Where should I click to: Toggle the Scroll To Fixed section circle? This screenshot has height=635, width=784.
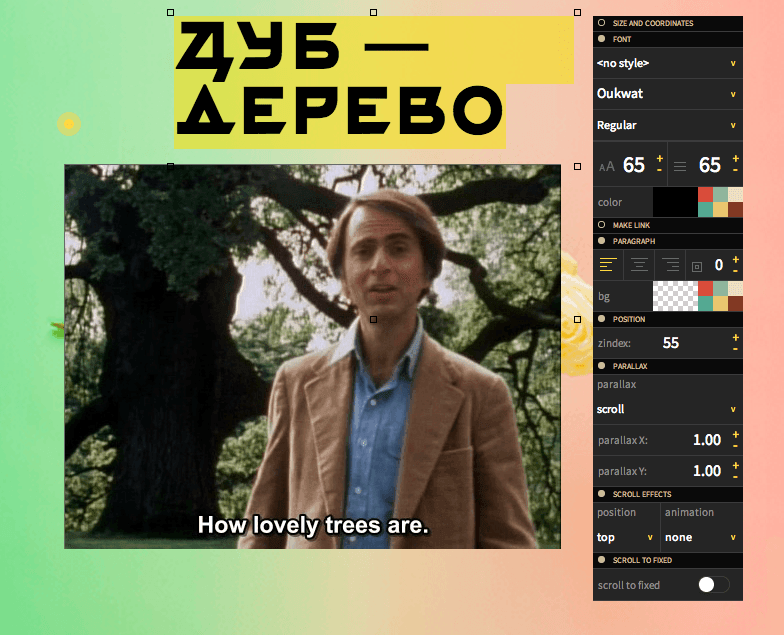click(x=602, y=560)
